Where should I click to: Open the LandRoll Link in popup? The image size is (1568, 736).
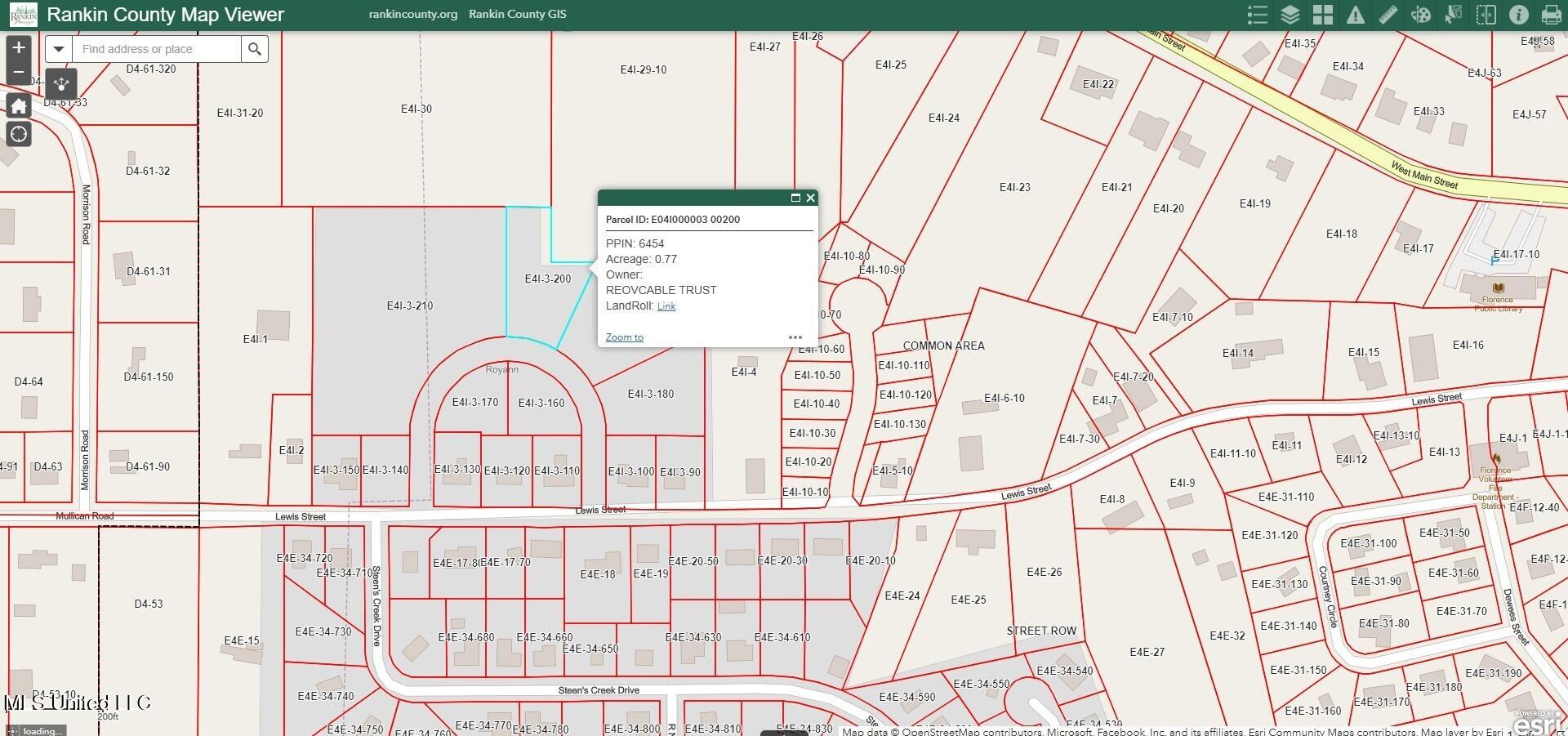point(666,306)
